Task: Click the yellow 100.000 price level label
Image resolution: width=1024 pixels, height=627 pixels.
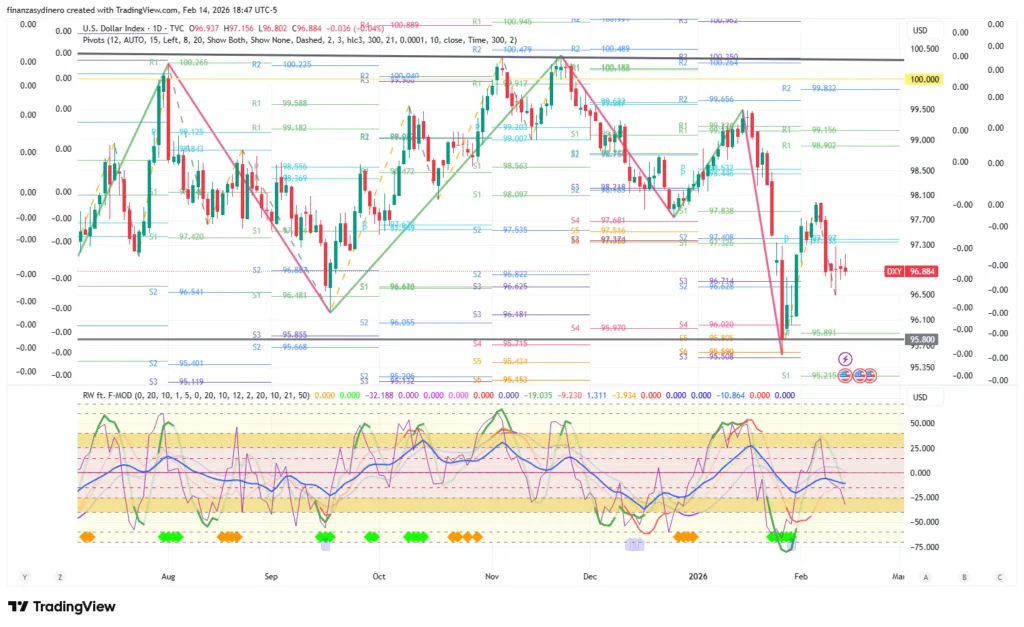Action: pyautogui.click(x=922, y=78)
